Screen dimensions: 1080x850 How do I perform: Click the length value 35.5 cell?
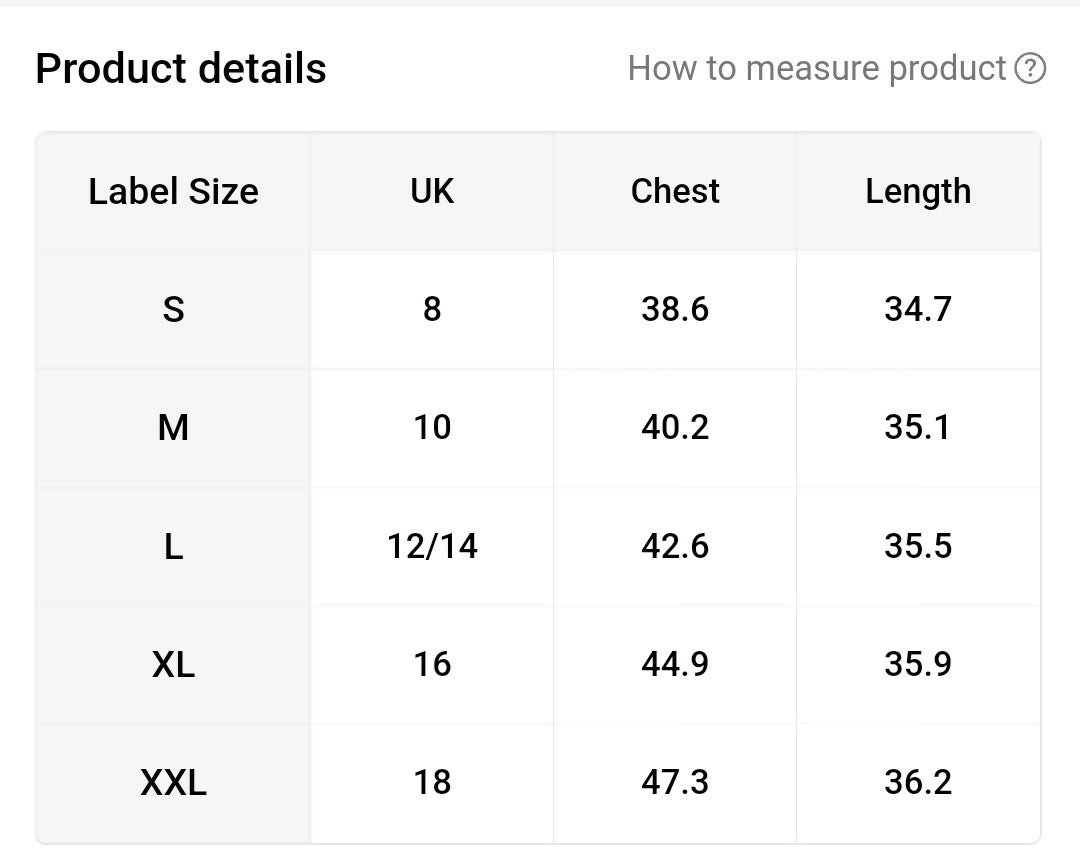(x=918, y=546)
